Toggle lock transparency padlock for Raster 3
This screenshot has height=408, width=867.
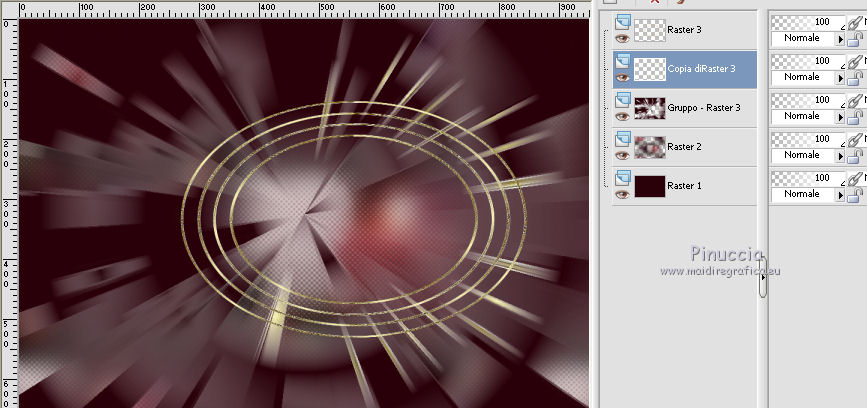(855, 39)
